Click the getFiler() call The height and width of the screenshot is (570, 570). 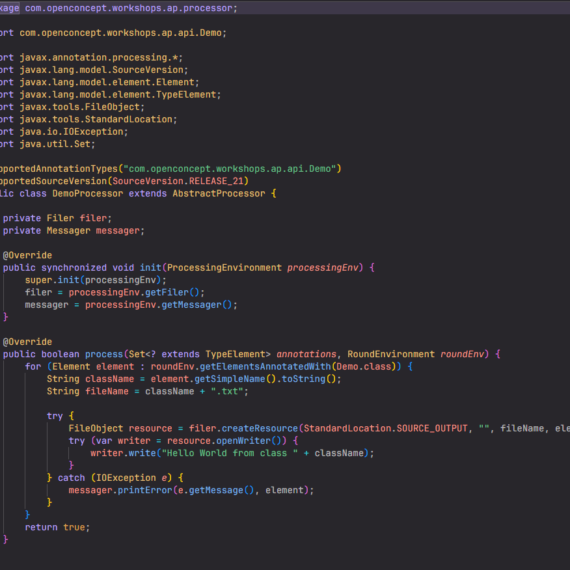(x=172, y=292)
